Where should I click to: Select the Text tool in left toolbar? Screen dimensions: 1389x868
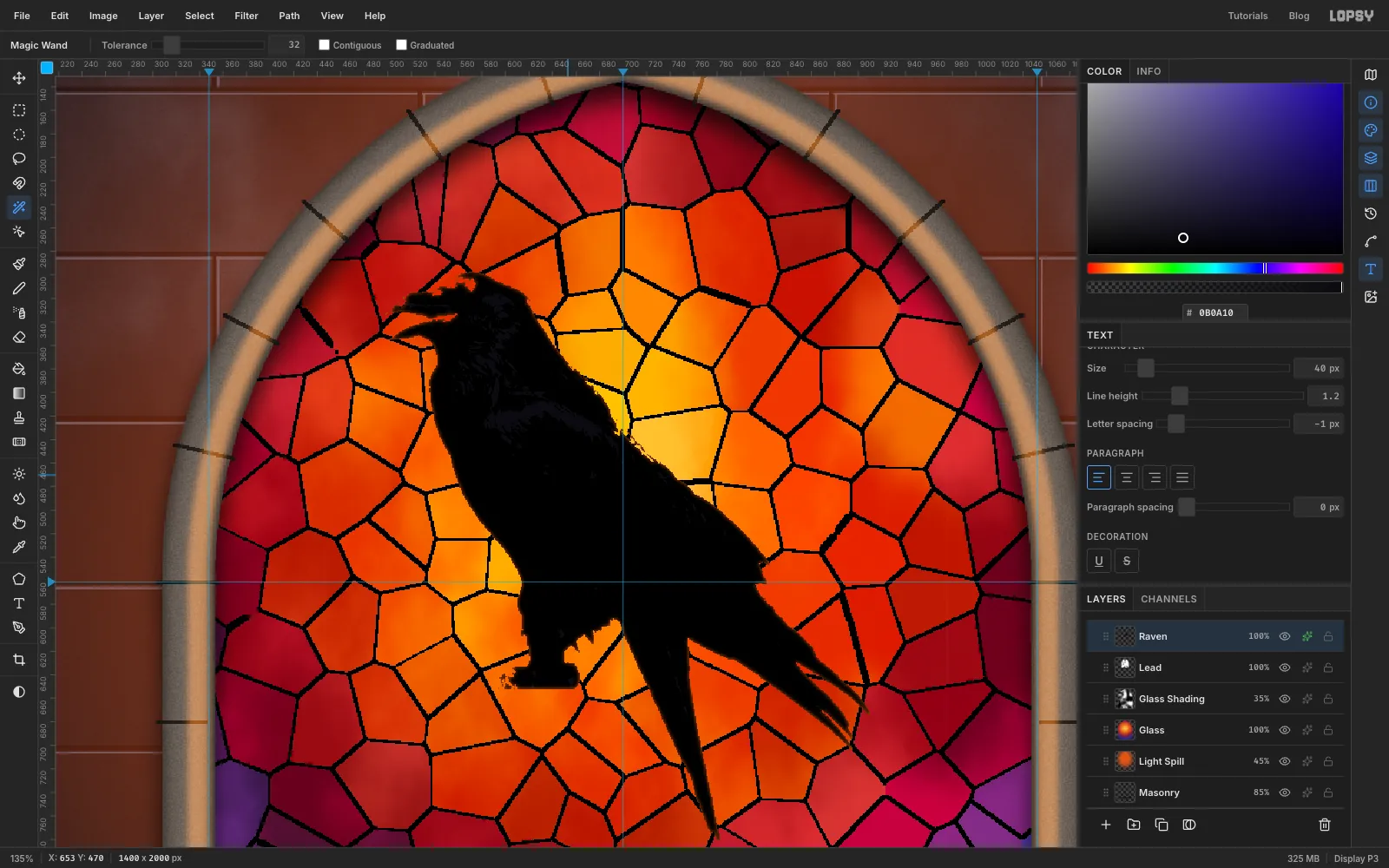point(19,603)
